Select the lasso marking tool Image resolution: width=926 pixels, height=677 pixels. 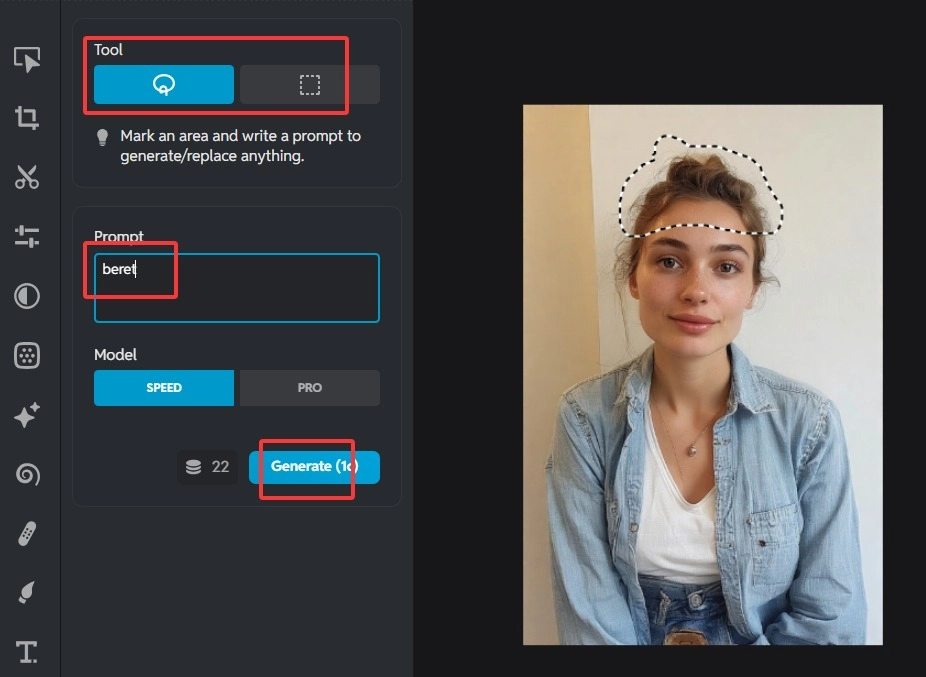click(162, 84)
